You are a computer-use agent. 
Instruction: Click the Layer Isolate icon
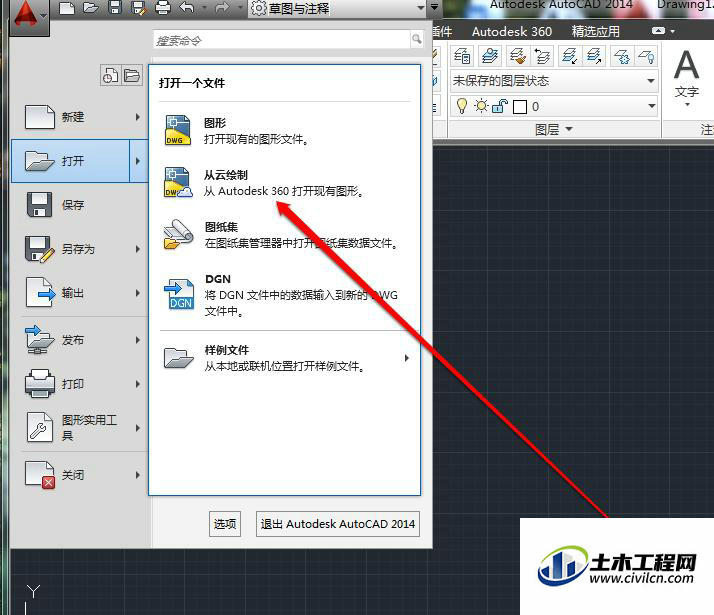pyautogui.click(x=570, y=56)
